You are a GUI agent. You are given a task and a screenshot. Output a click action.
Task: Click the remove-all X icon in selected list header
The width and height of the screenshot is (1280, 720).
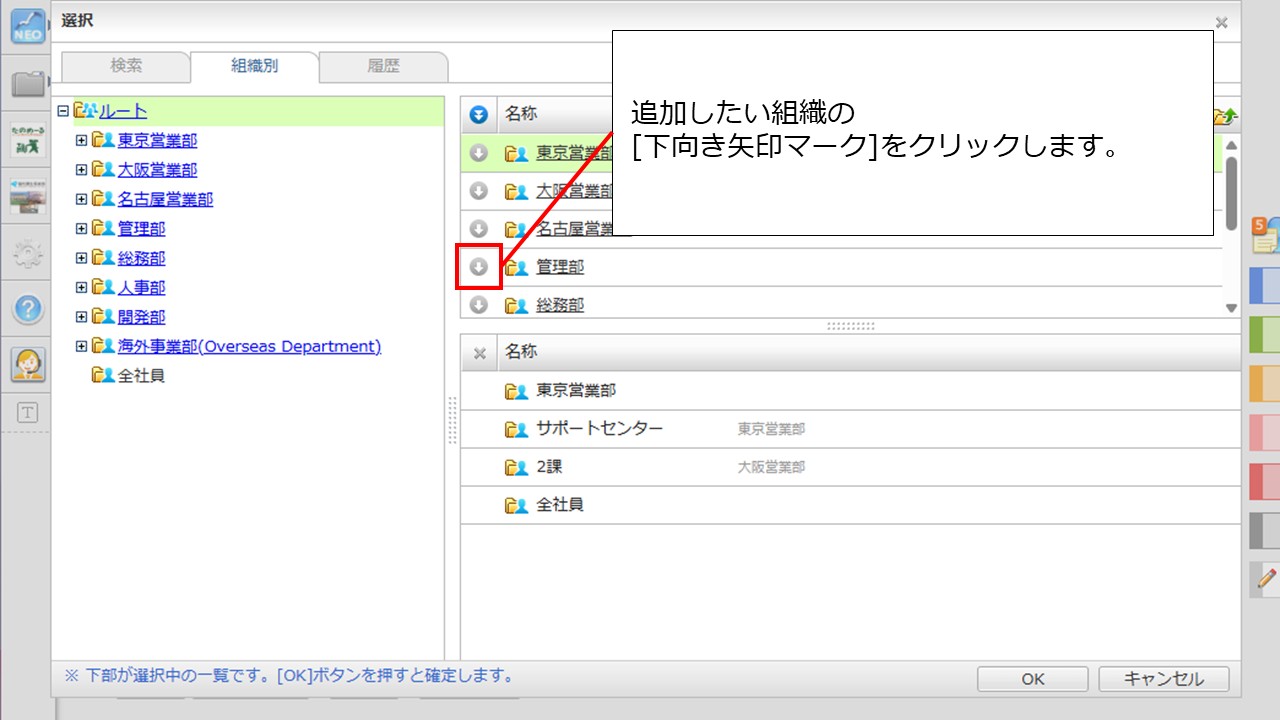pyautogui.click(x=479, y=353)
